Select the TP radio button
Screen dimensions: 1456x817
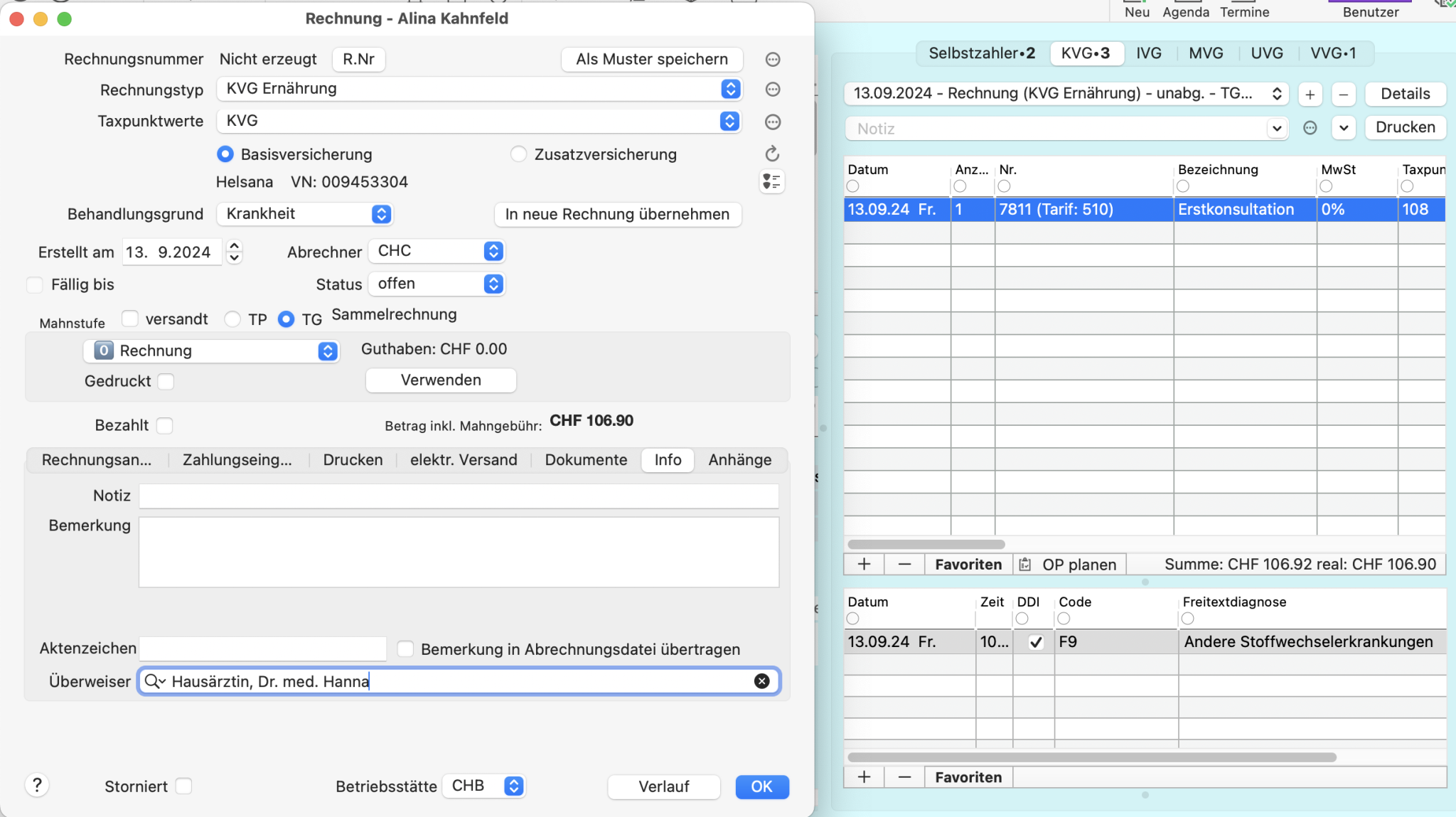[x=232, y=319]
